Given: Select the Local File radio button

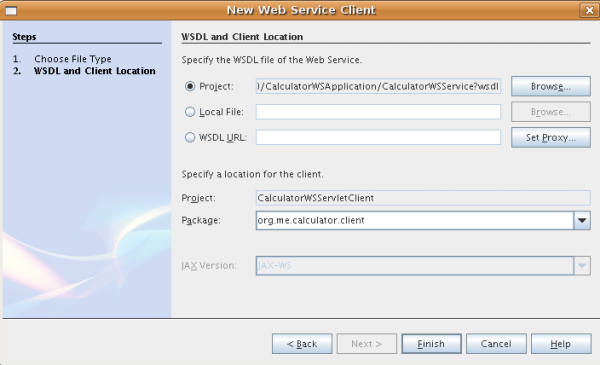Looking at the screenshot, I should click(190, 112).
